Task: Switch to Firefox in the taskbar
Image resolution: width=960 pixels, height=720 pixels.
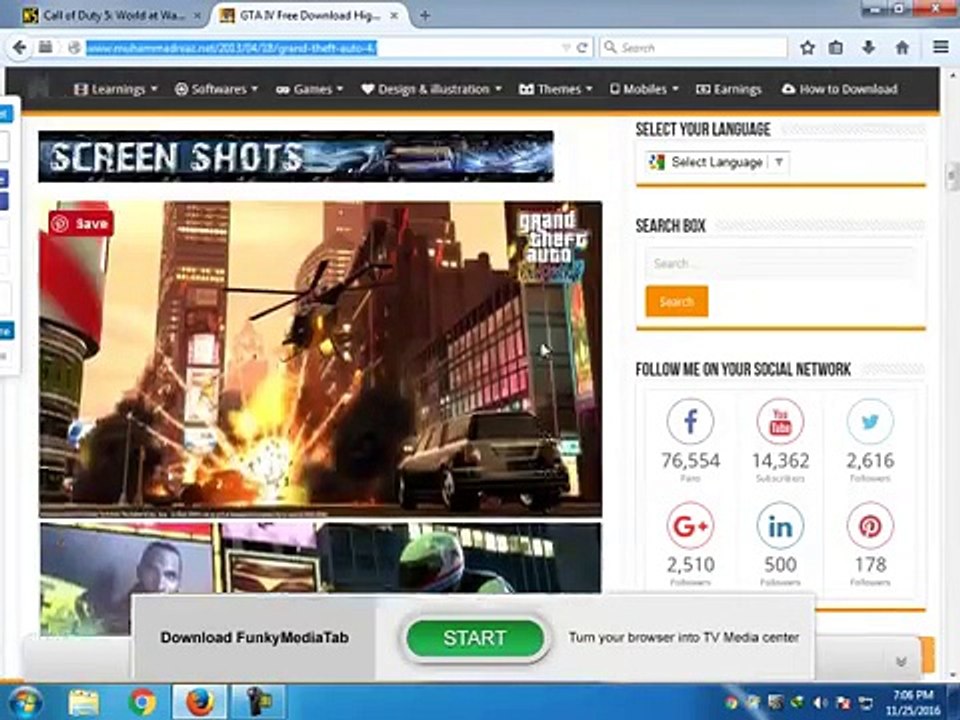Action: coord(200,702)
